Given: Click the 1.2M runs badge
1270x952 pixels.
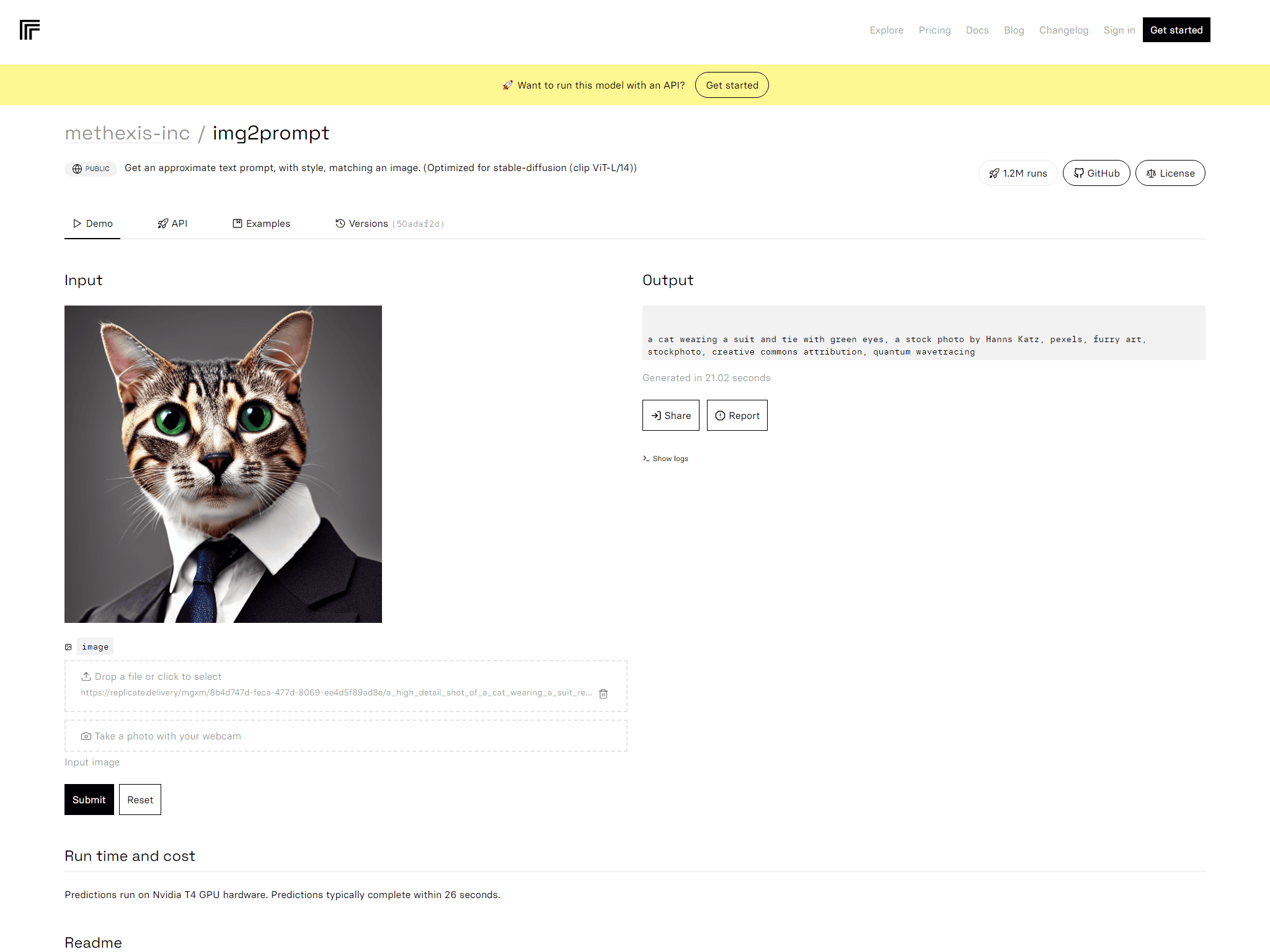Looking at the screenshot, I should pyautogui.click(x=1018, y=173).
